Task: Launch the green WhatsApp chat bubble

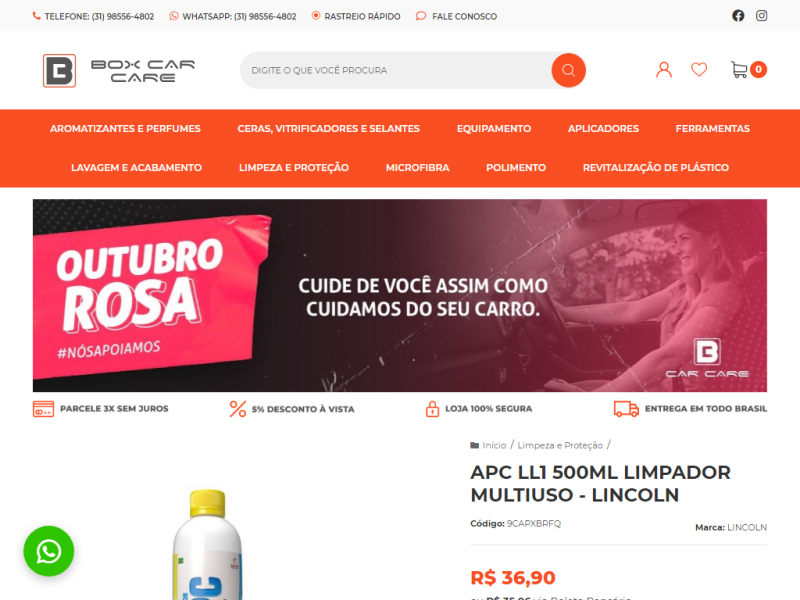Action: click(48, 551)
